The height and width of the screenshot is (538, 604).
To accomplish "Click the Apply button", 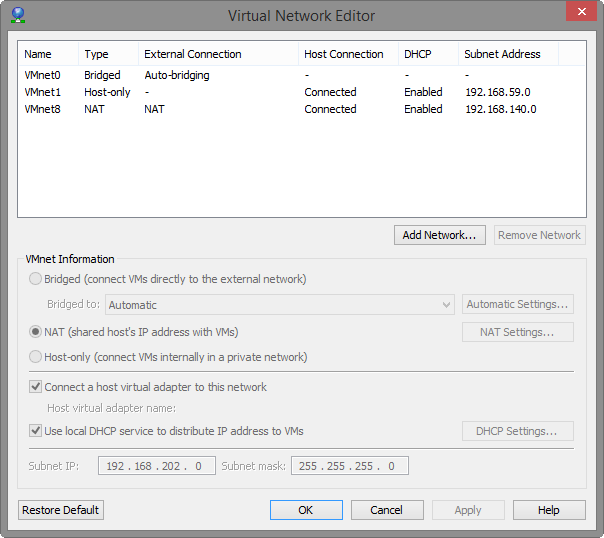I will tap(468, 510).
